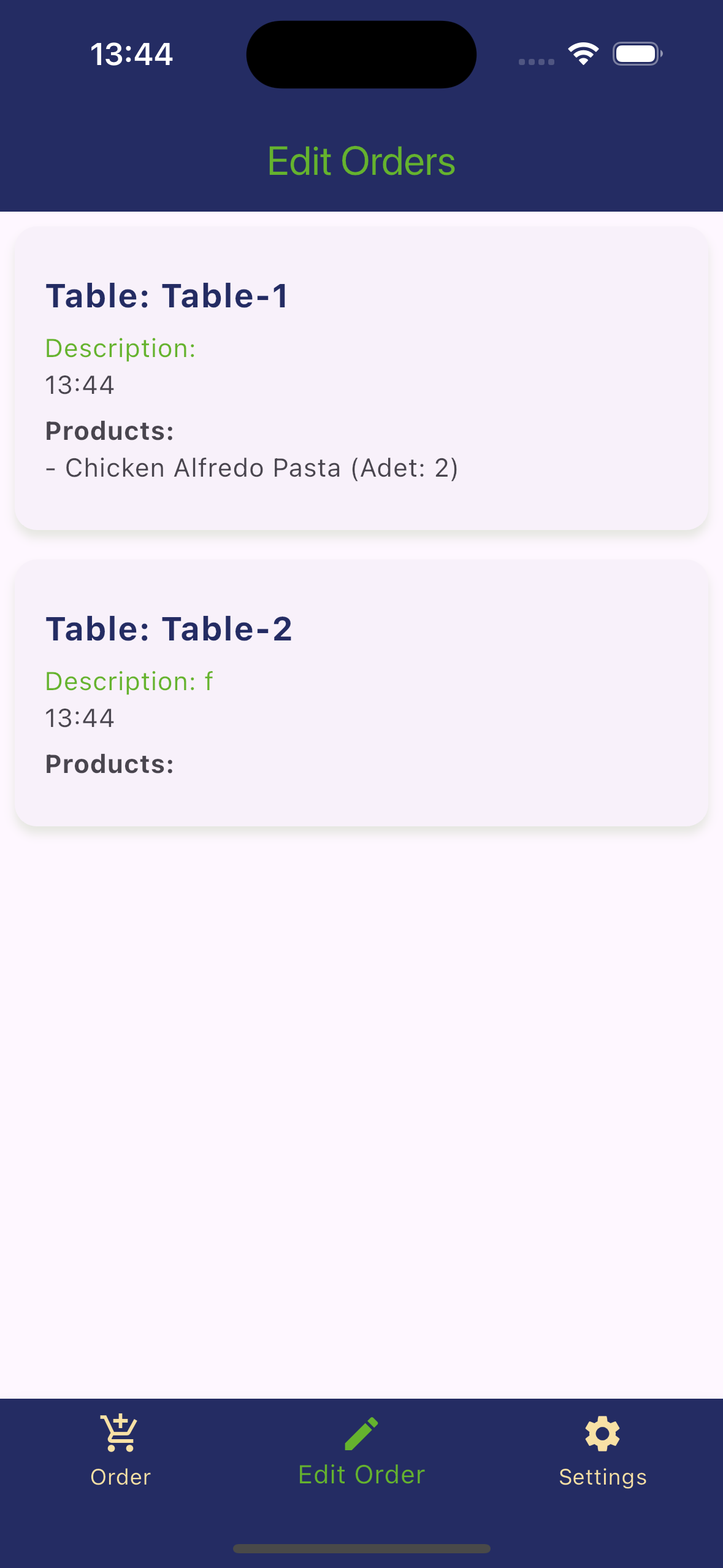The width and height of the screenshot is (723, 1568).
Task: Tap the Order shopping cart icon
Action: (120, 1433)
